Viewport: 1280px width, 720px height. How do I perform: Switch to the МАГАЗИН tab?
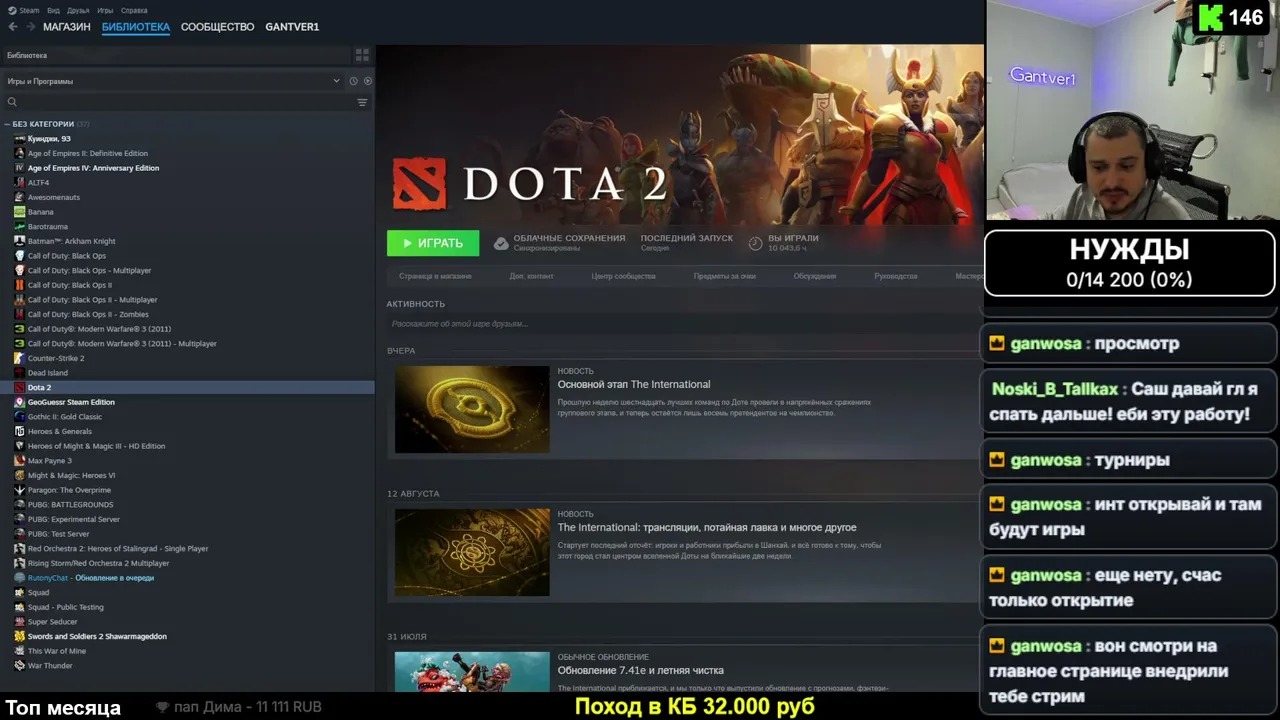(x=67, y=27)
